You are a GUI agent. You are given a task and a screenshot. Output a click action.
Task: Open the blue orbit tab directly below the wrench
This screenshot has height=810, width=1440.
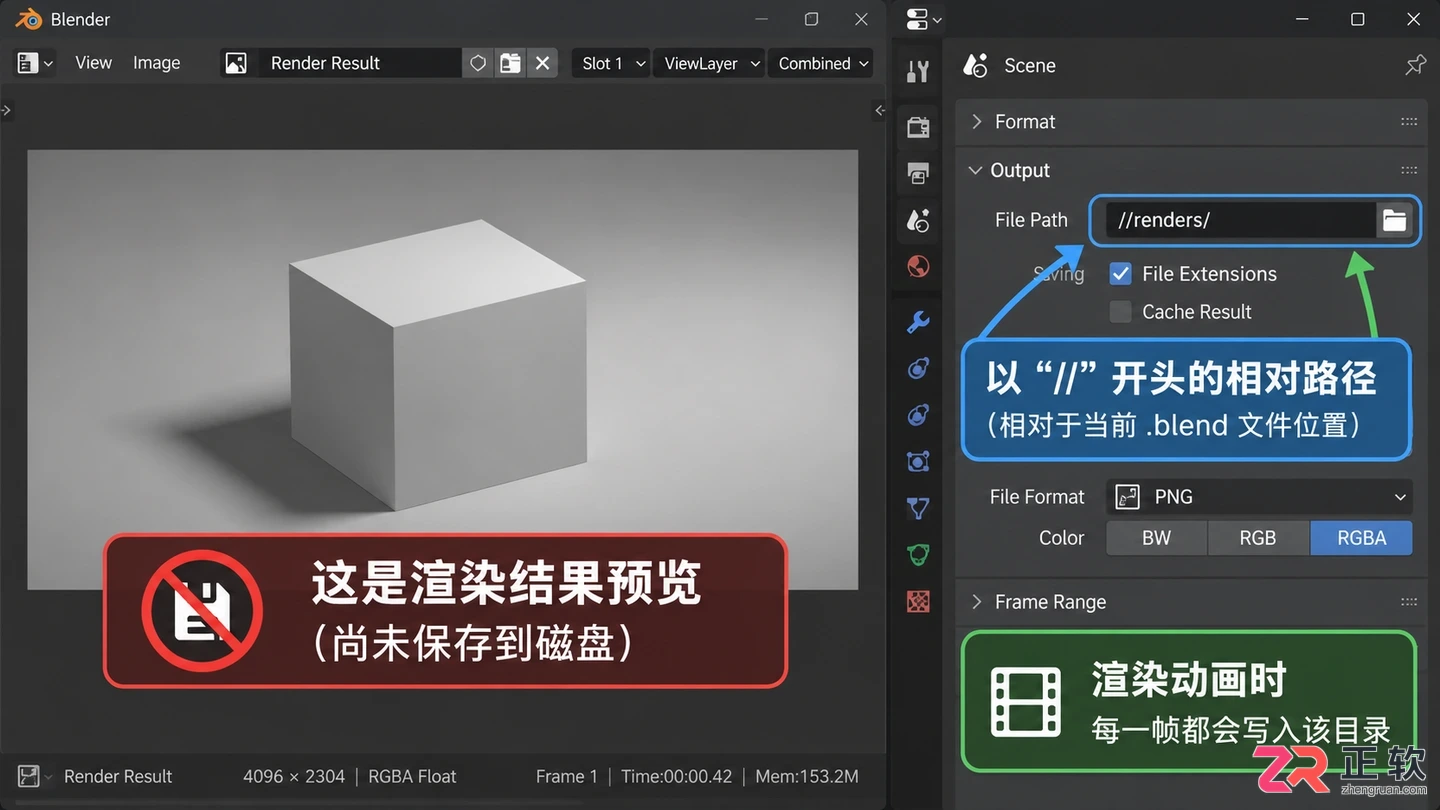click(x=918, y=368)
